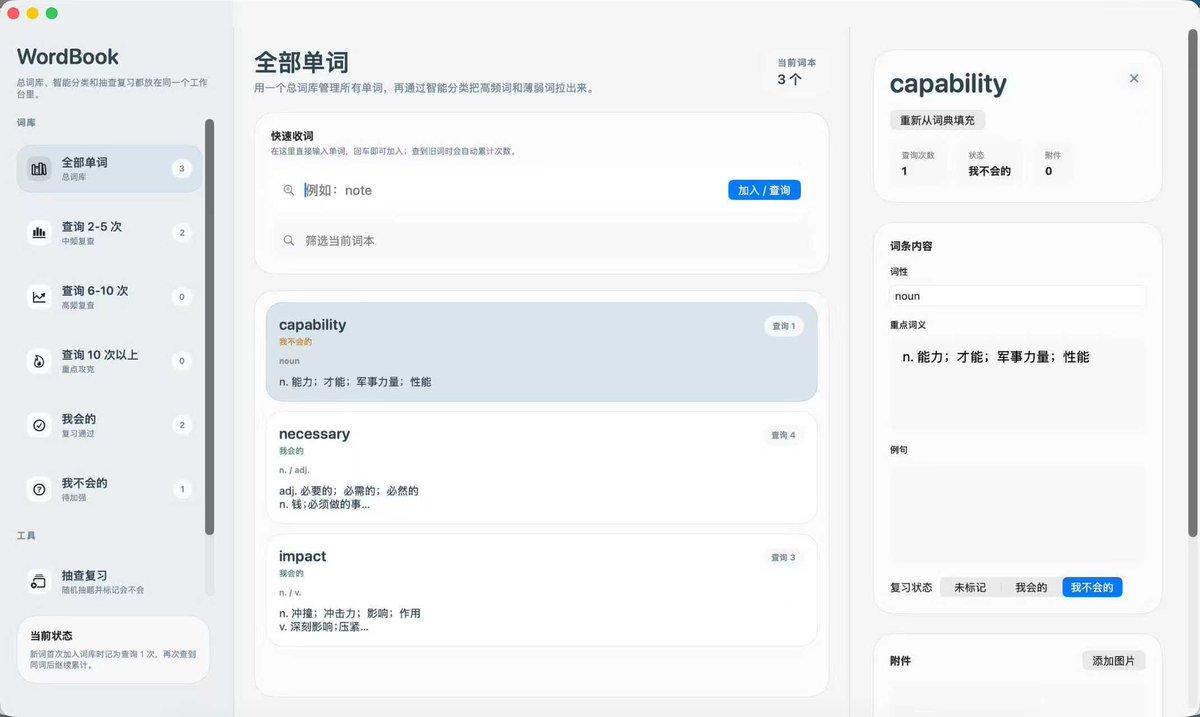Click the green macOS maximize window button
1200x717 pixels.
[x=52, y=13]
